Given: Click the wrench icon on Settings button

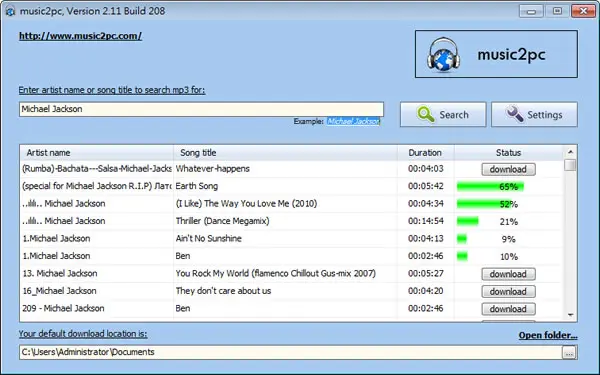Looking at the screenshot, I should pyautogui.click(x=515, y=114).
